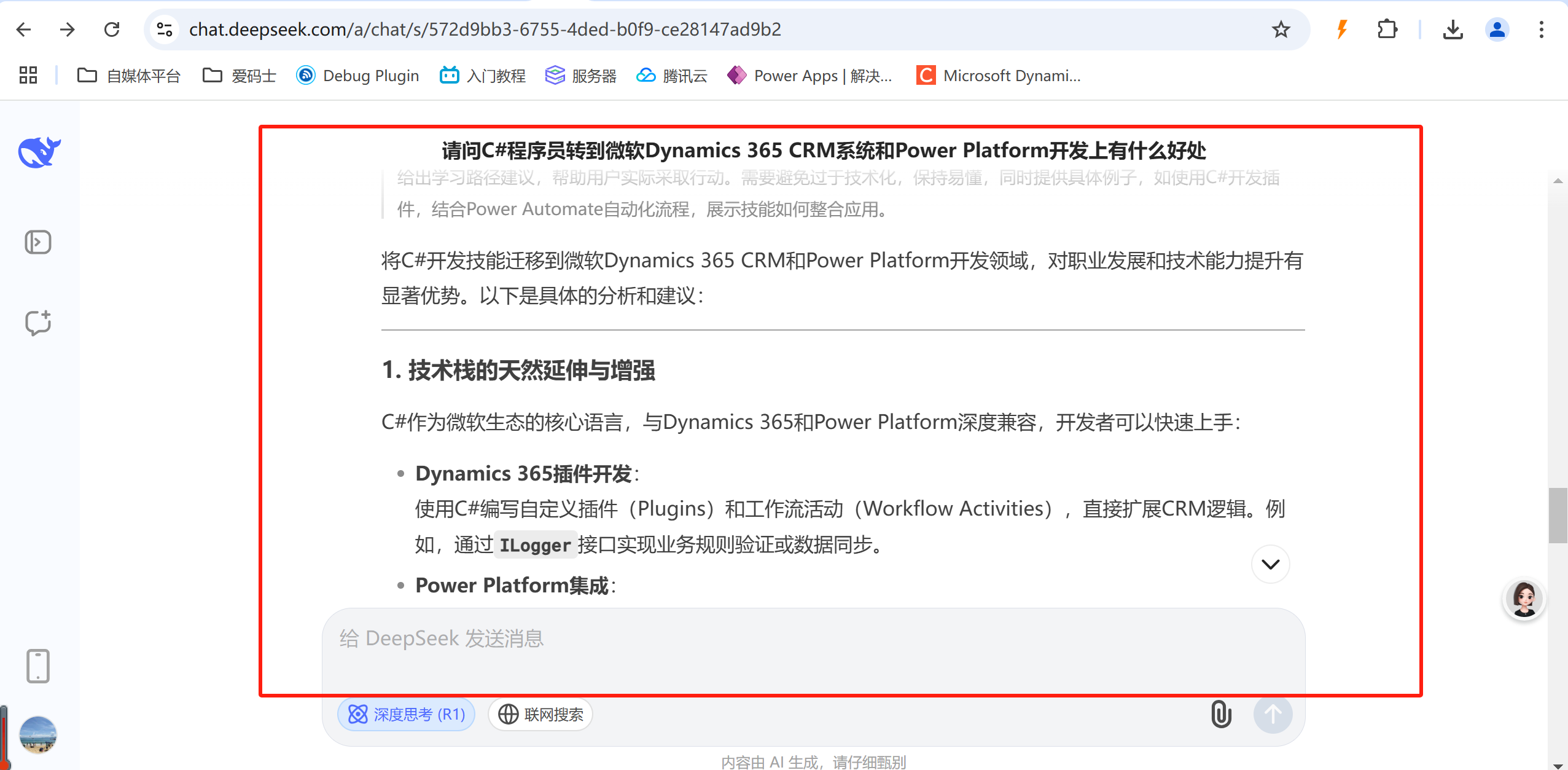Open the mobile app download icon
The image size is (1568, 770).
pyautogui.click(x=38, y=666)
